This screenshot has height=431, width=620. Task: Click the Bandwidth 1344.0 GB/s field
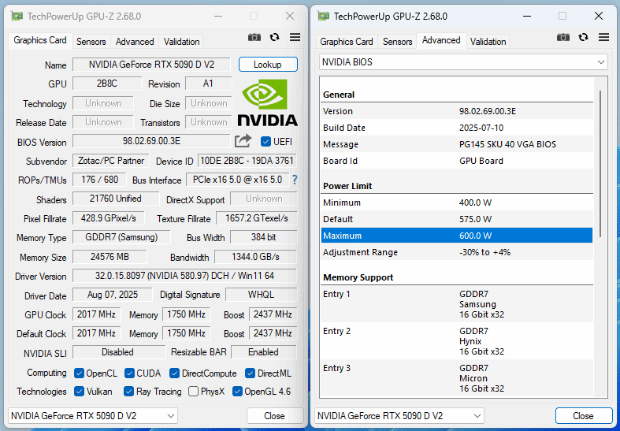(255, 257)
